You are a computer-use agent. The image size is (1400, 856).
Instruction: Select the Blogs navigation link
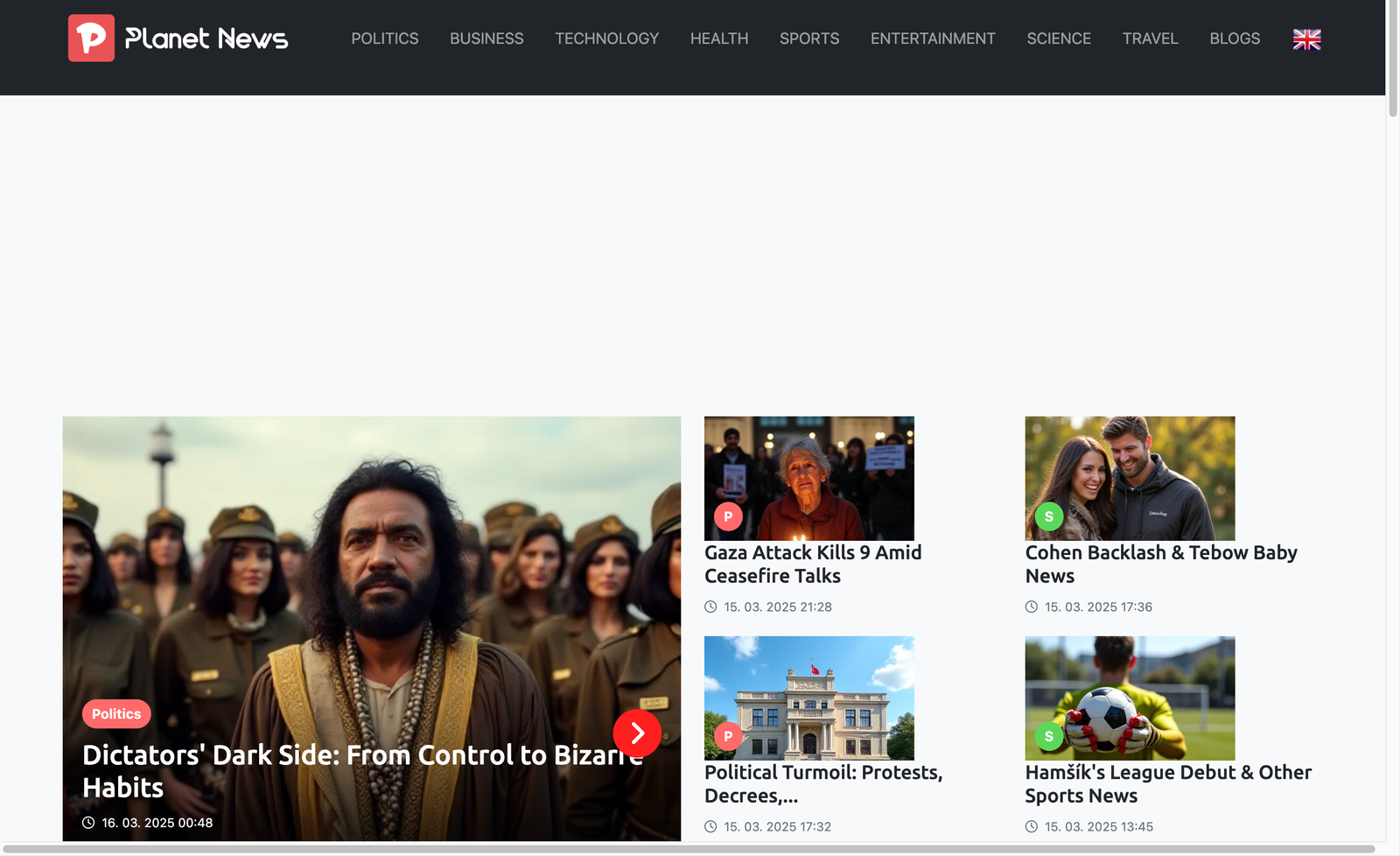point(1235,39)
